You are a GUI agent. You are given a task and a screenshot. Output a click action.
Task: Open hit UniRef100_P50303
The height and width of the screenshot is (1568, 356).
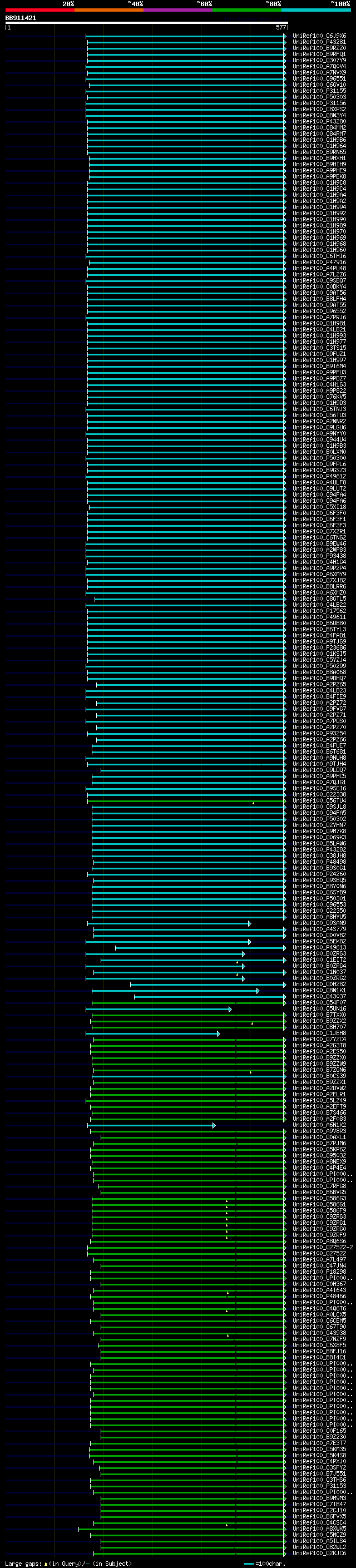[319, 97]
